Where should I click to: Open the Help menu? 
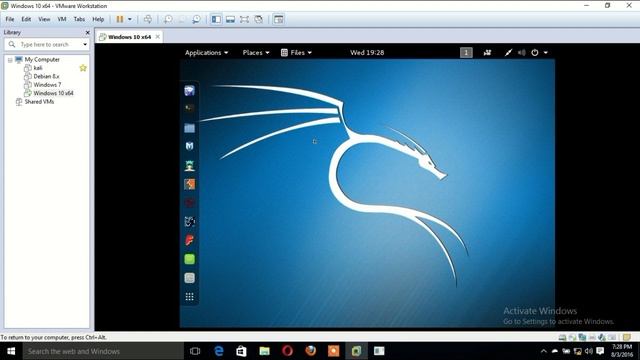98,19
